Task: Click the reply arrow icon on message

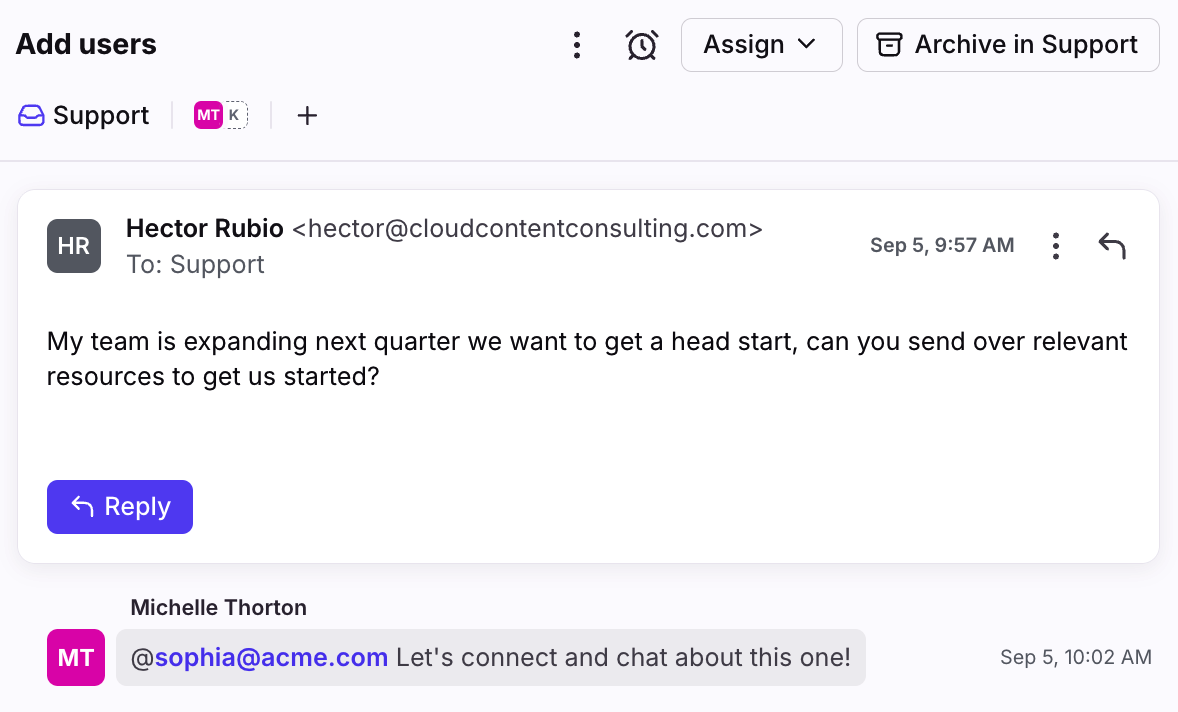Action: (1112, 246)
